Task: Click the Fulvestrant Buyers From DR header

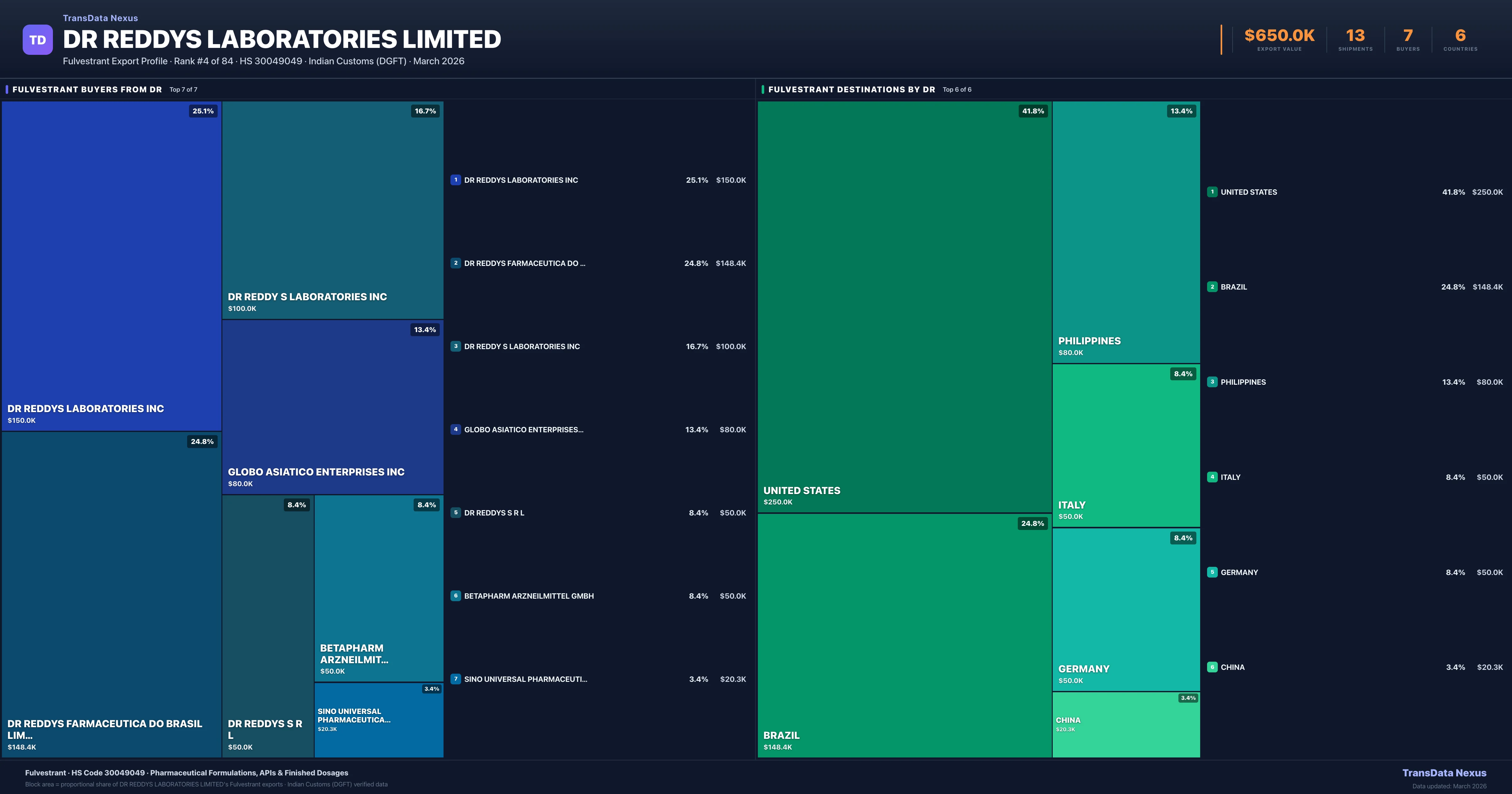Action: pyautogui.click(x=87, y=90)
